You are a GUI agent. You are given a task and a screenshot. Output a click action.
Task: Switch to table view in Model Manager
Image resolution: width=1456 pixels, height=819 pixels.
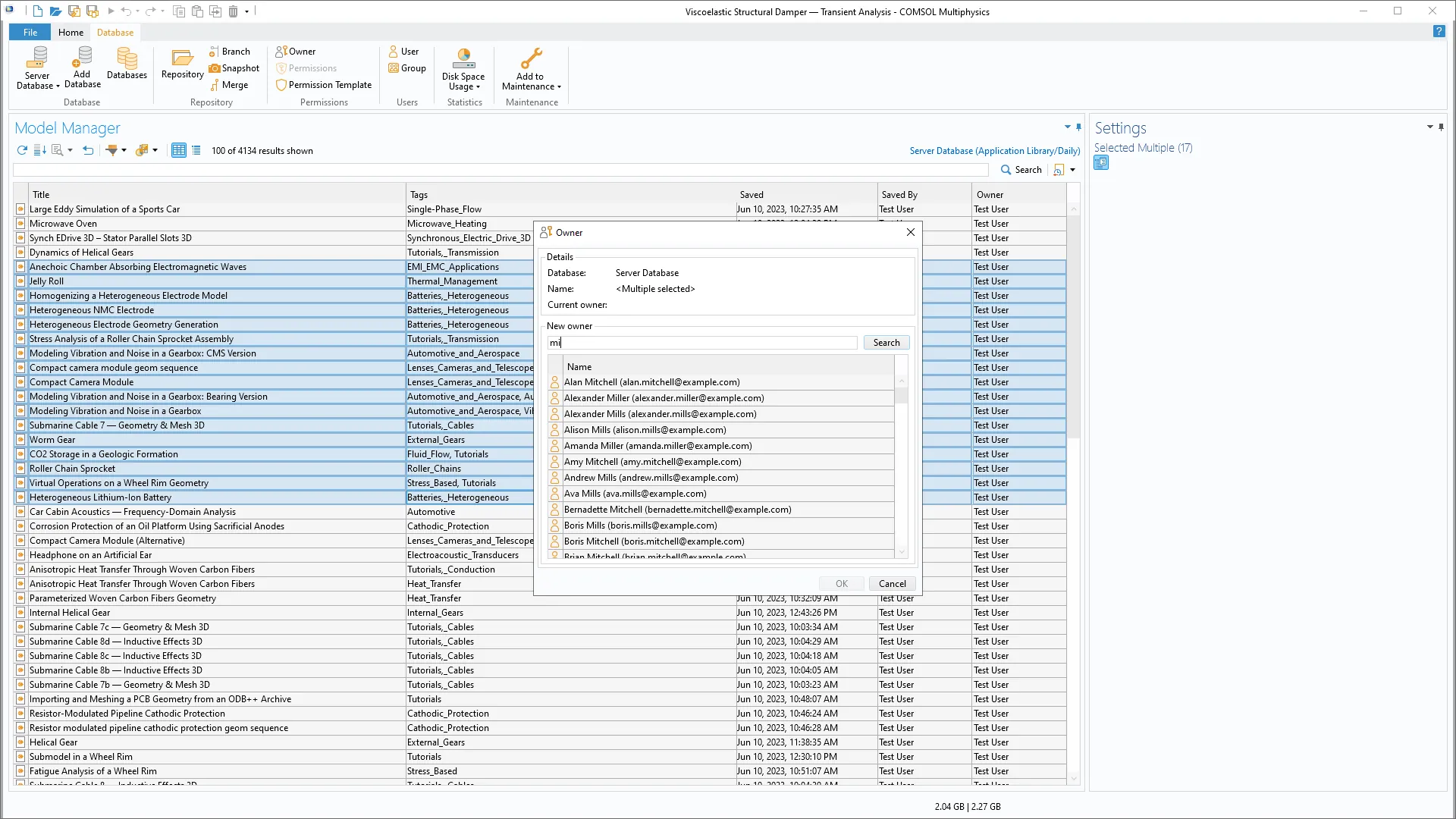point(178,150)
